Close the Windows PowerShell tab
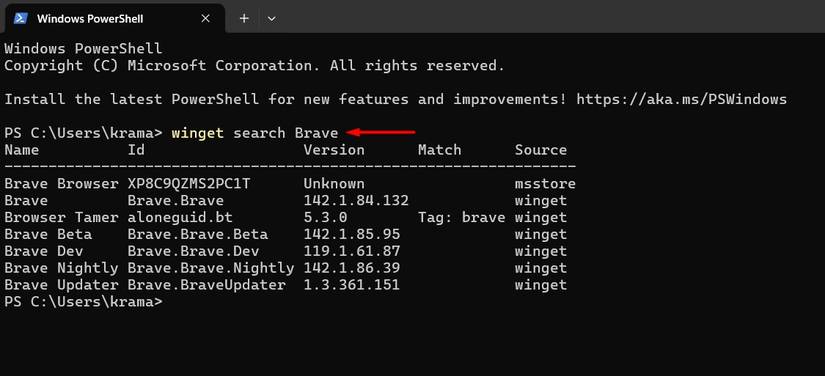 (205, 18)
